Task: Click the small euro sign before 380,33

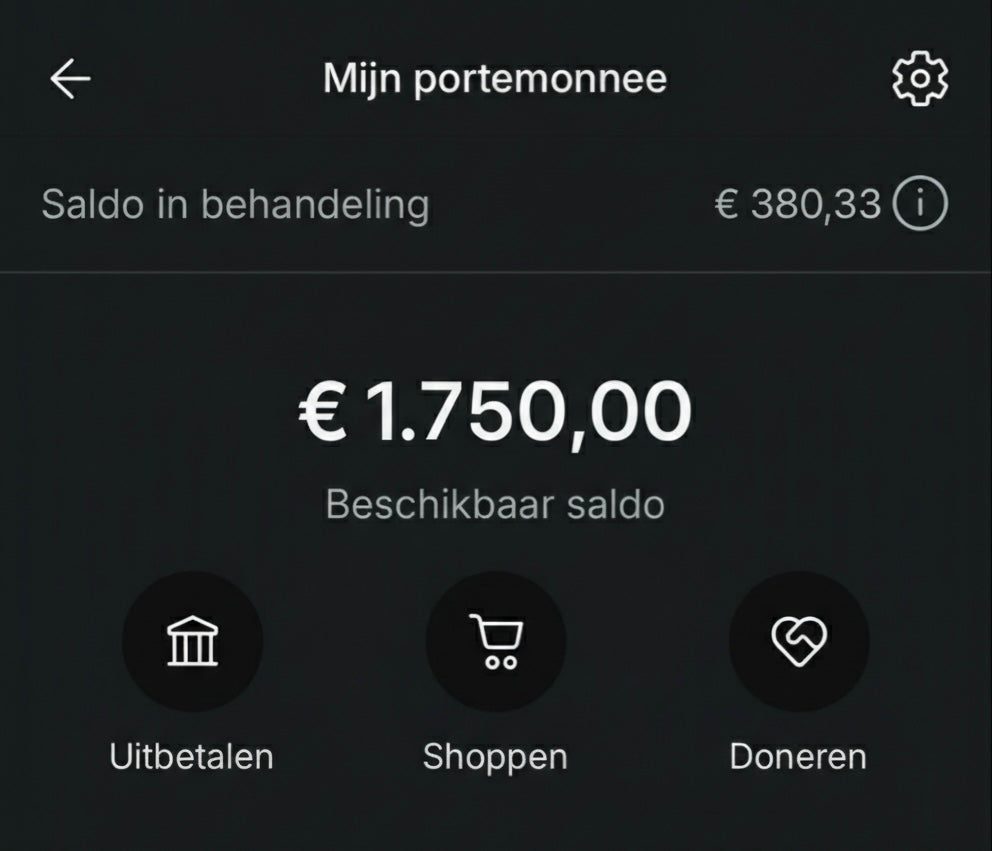Action: (728, 205)
